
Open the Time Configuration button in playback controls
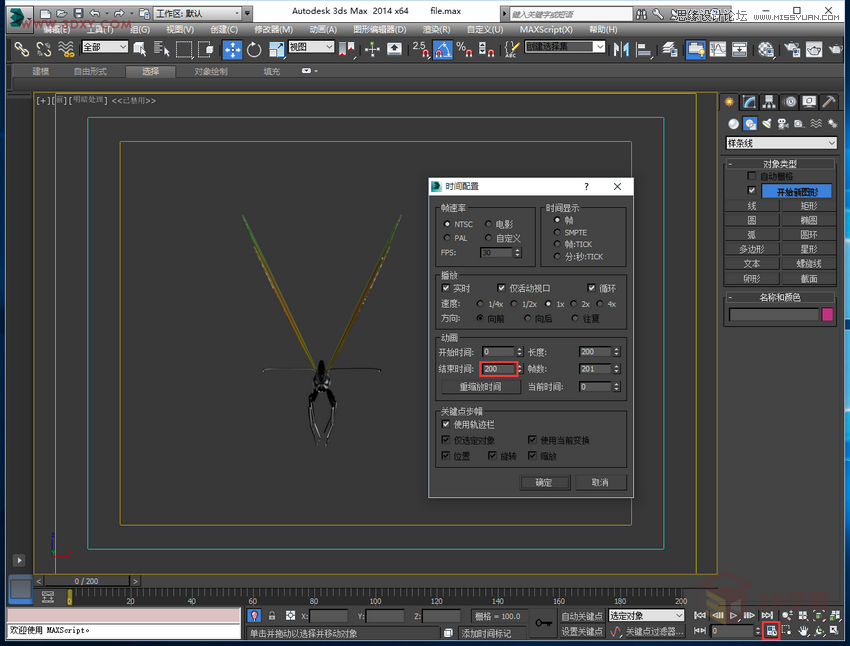771,631
